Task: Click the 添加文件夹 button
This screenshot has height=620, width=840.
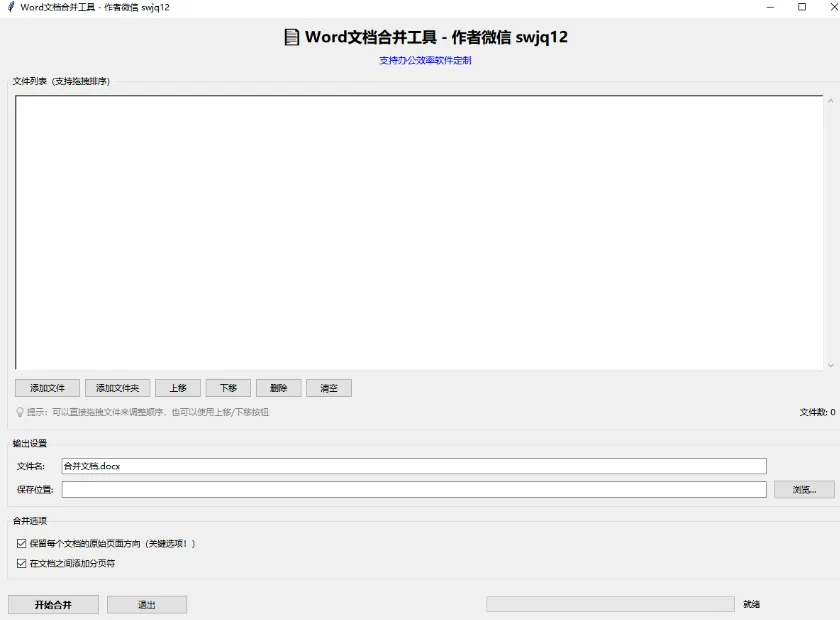Action: (x=117, y=388)
